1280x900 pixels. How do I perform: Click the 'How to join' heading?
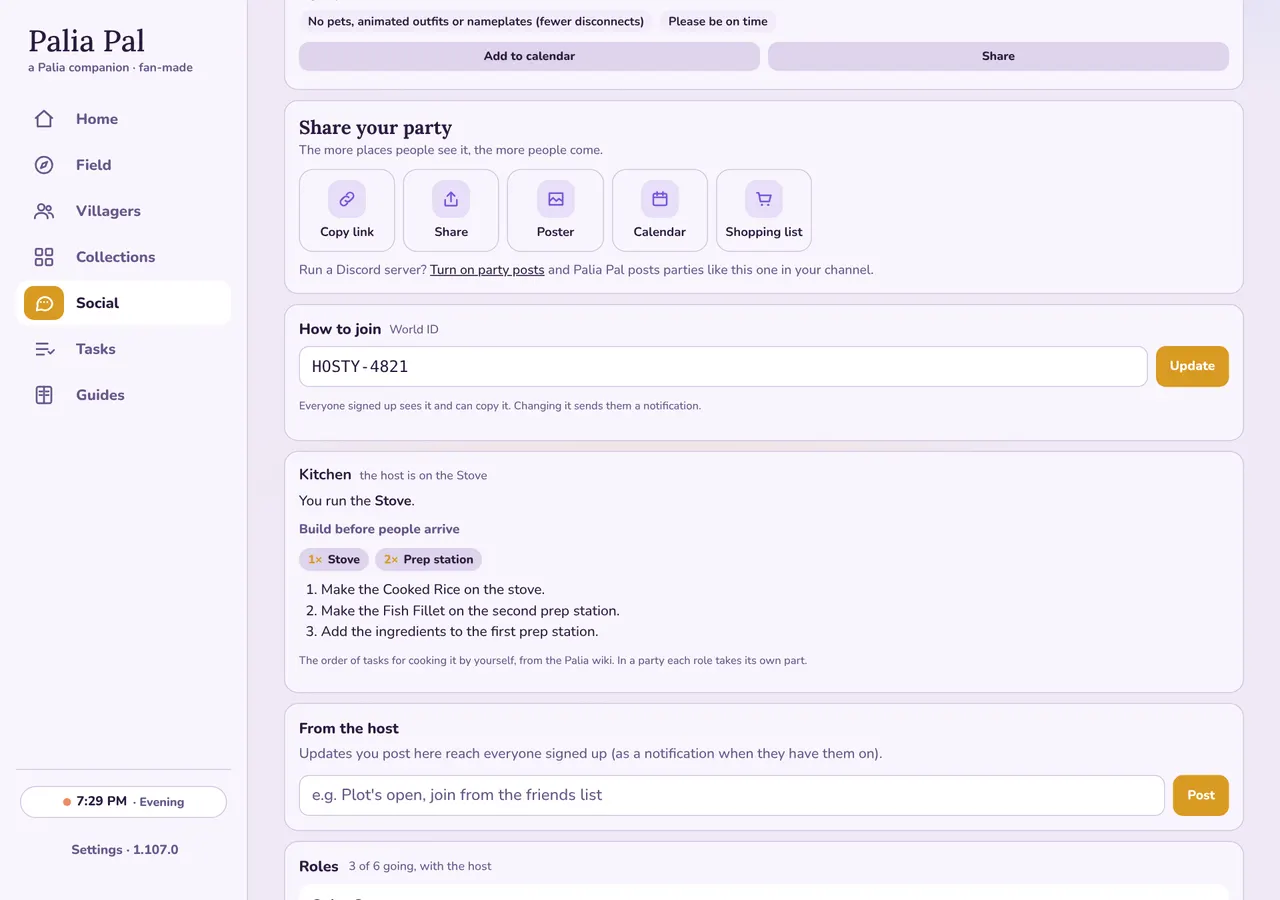tap(340, 329)
